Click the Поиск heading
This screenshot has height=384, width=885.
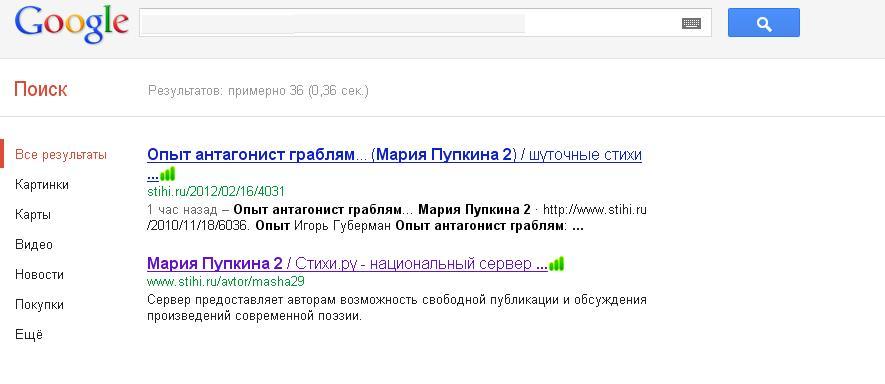pos(40,89)
